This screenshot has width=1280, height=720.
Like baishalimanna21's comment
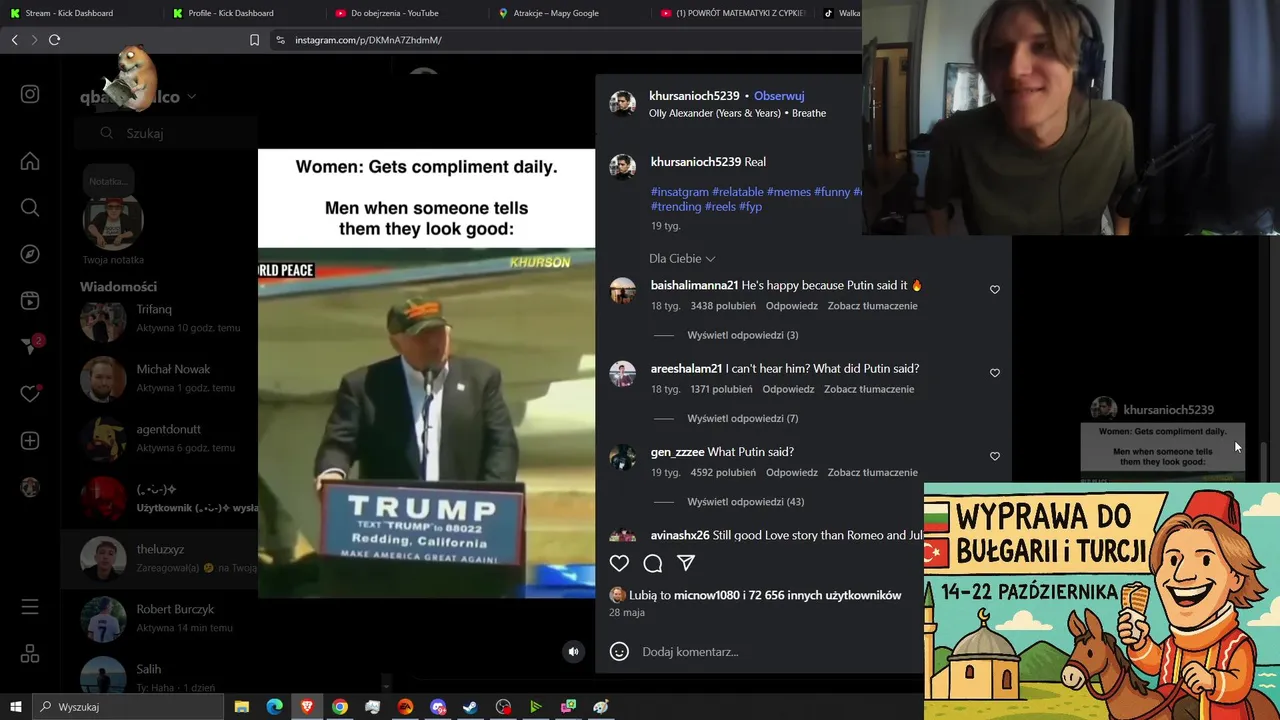click(994, 289)
